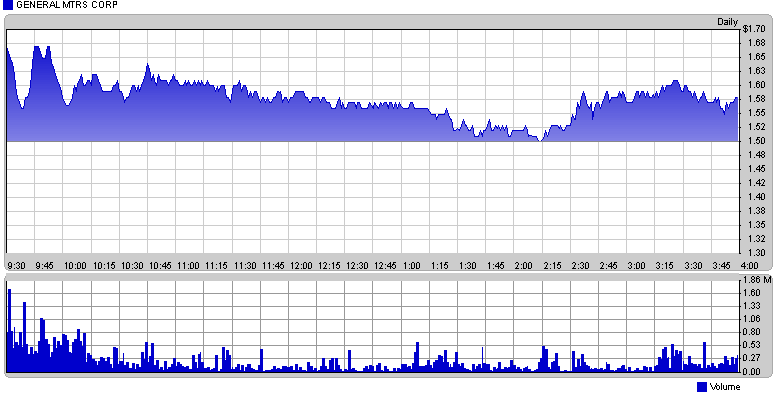Select the 1.33 volume axis label
777x395 pixels.
[752, 306]
